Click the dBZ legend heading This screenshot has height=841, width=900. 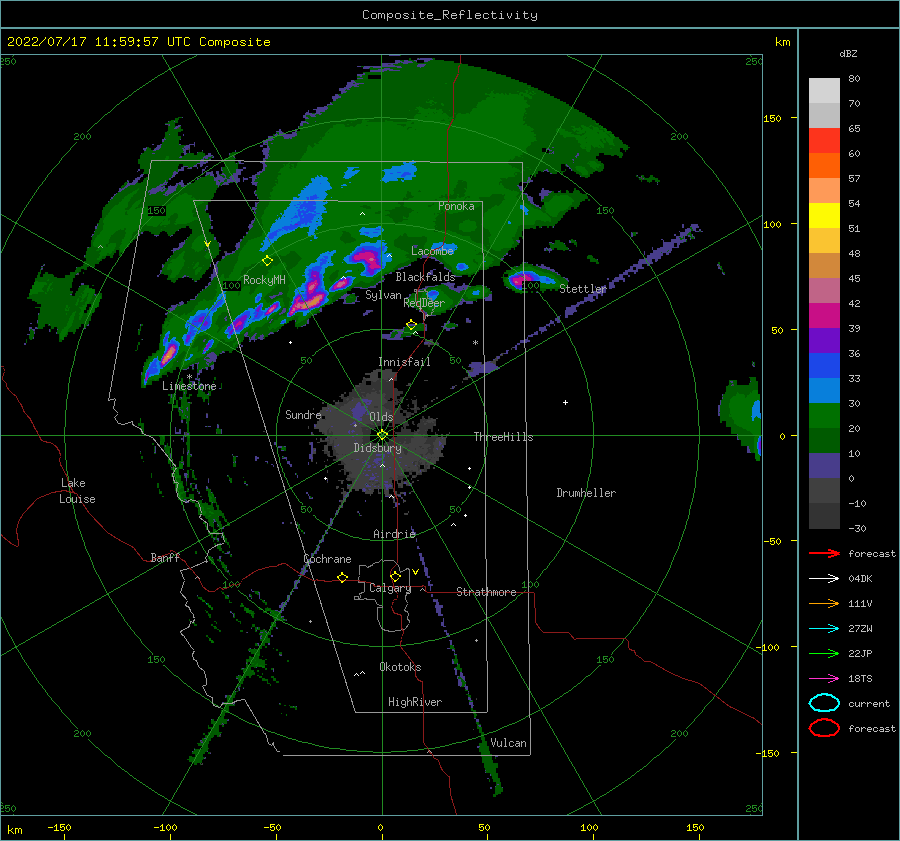tap(848, 53)
